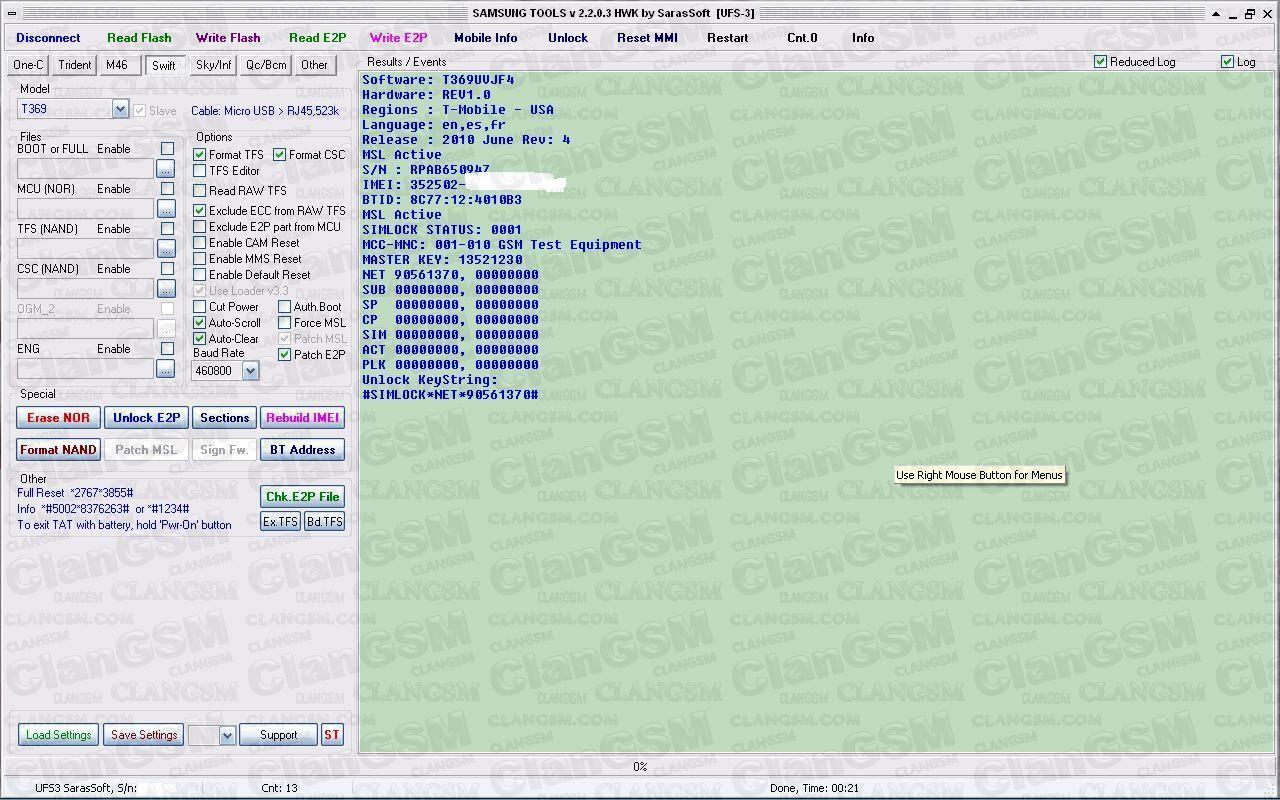The height and width of the screenshot is (800, 1280).
Task: Click the Ex.TFS button
Action: (280, 522)
